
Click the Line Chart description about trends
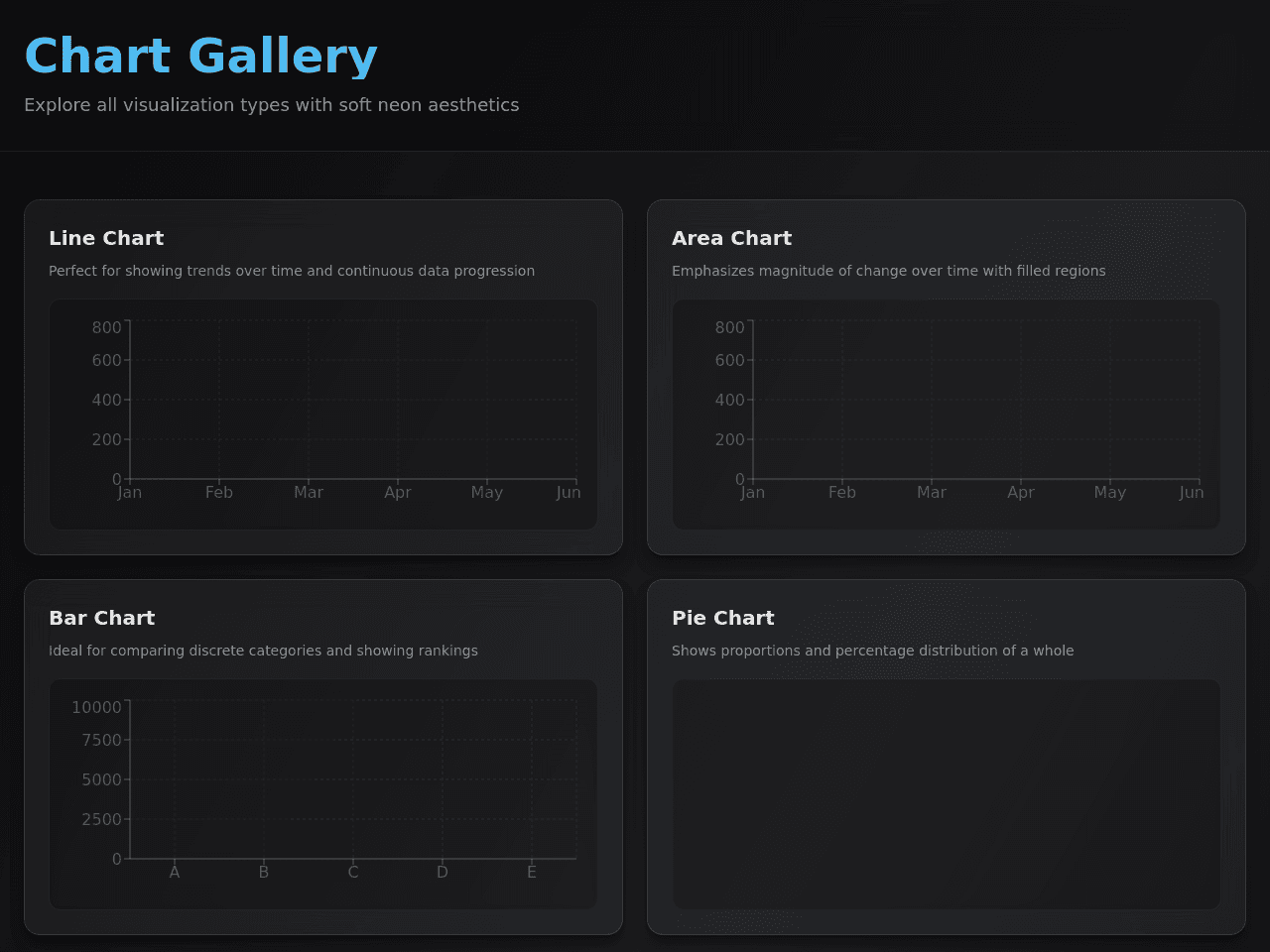(292, 271)
